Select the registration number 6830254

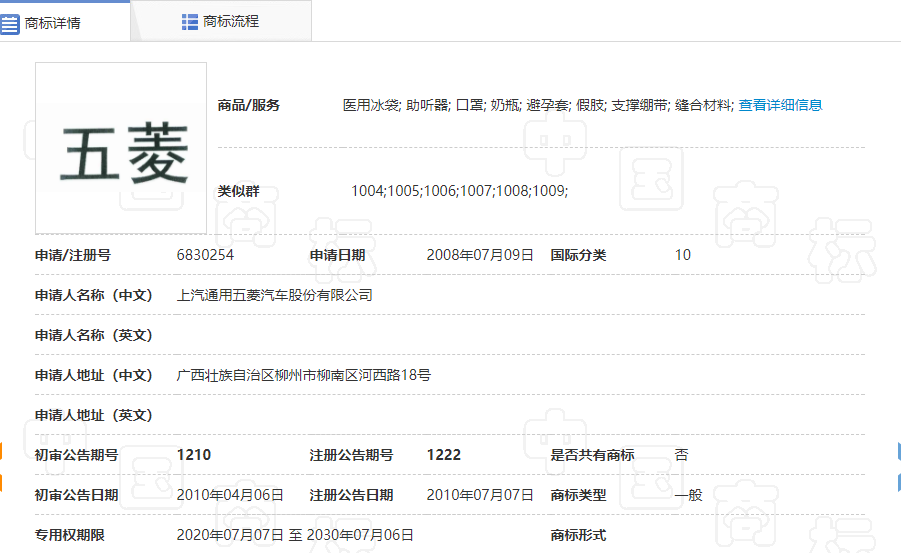(x=205, y=255)
